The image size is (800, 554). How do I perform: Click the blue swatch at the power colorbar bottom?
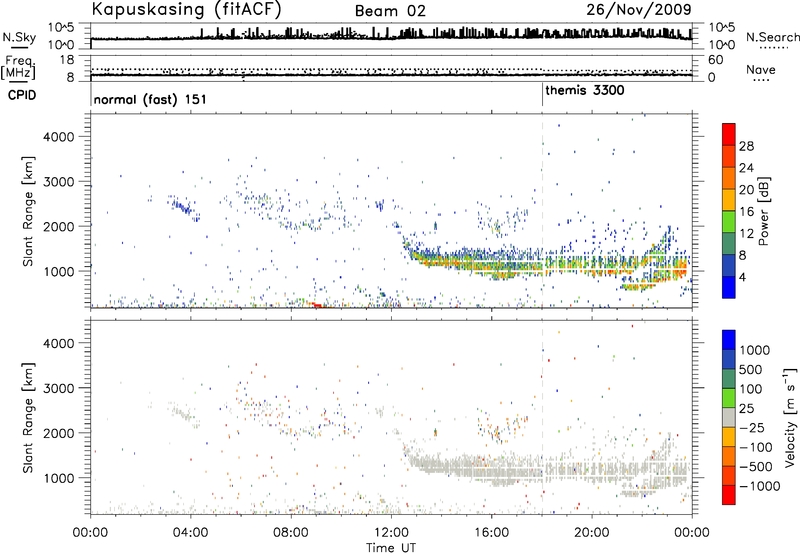(x=729, y=287)
